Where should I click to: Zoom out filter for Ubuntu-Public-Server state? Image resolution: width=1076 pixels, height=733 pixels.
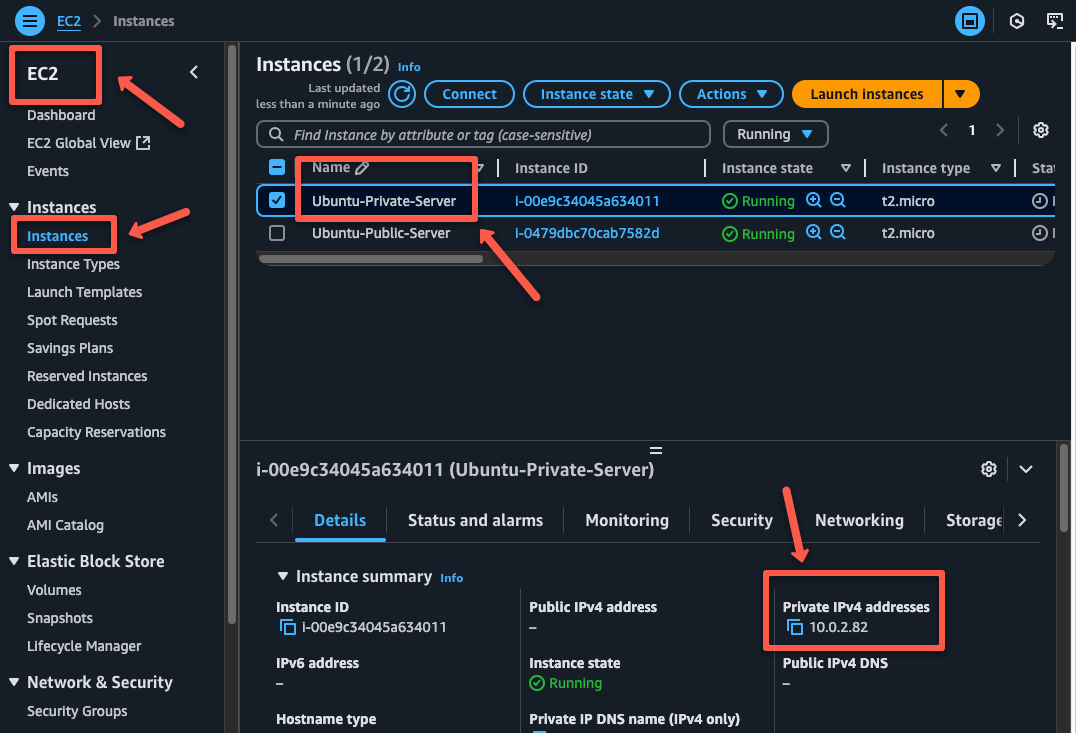pyautogui.click(x=837, y=232)
